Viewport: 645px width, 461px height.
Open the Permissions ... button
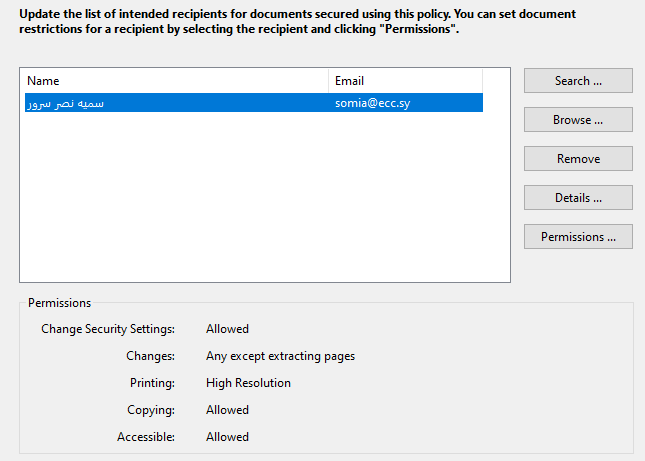tap(578, 237)
